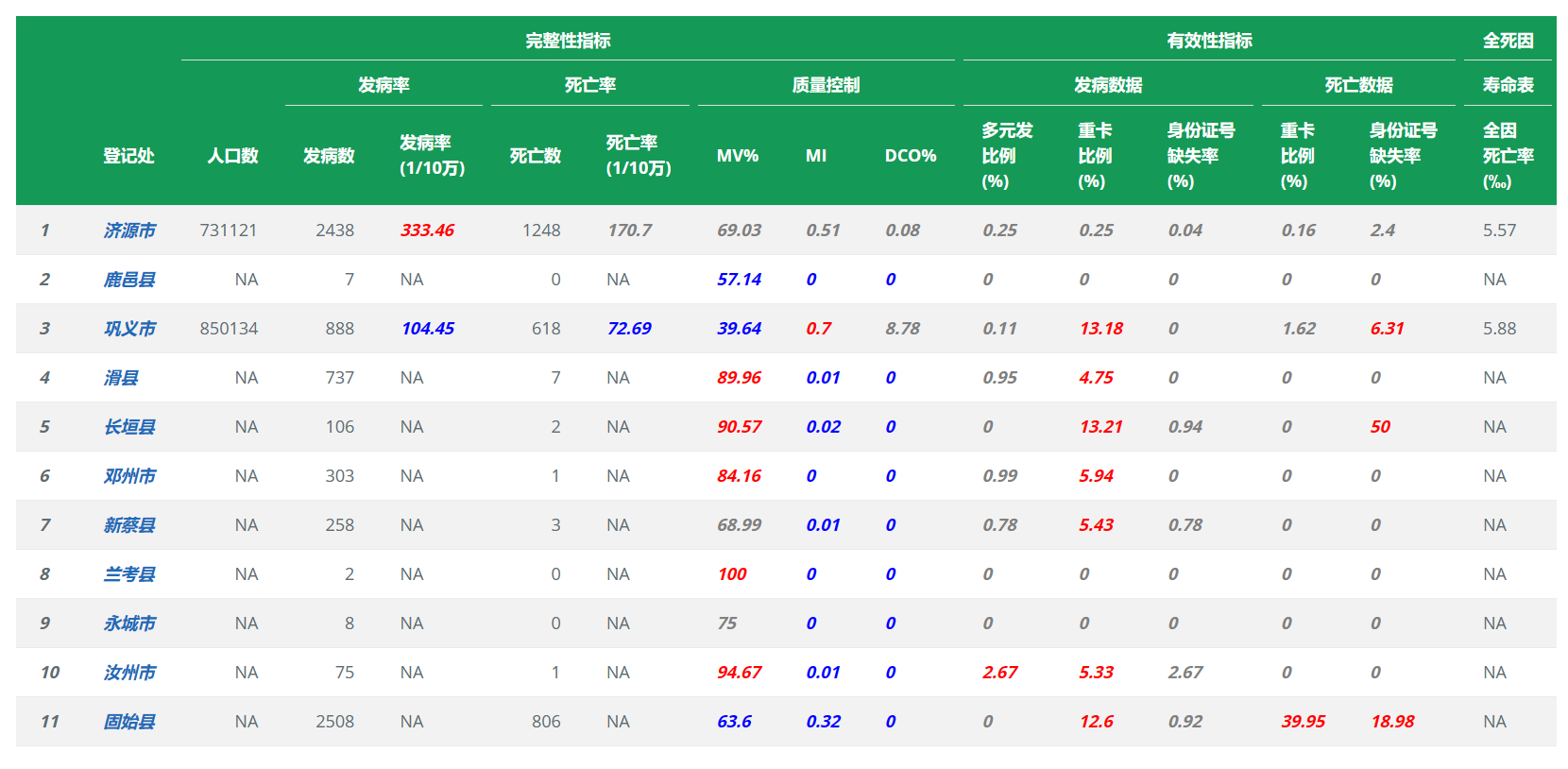
Task: Open the 滑县 registry link
Action: (x=121, y=378)
